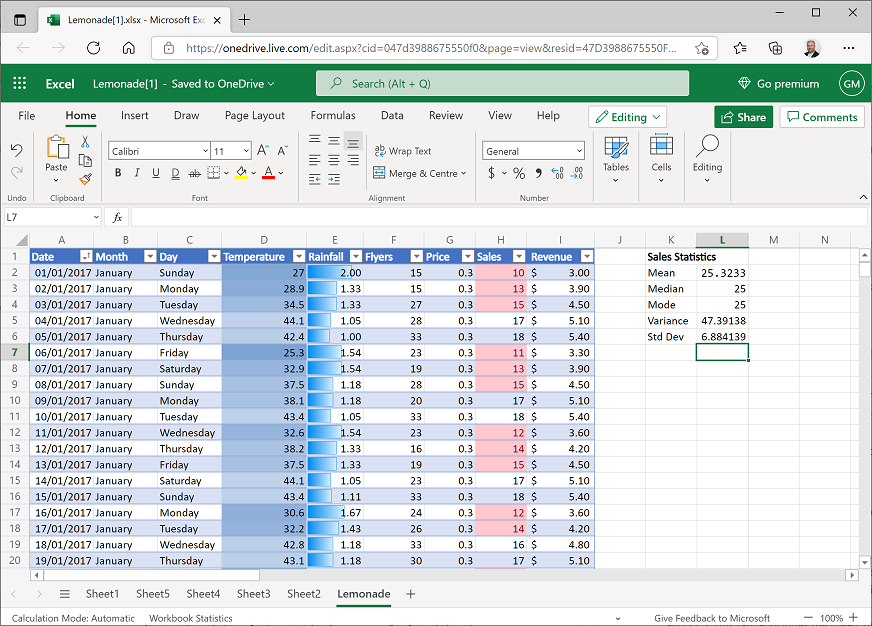Click the Increase Decimal icon
Screen dimensions: 872x626
557,173
